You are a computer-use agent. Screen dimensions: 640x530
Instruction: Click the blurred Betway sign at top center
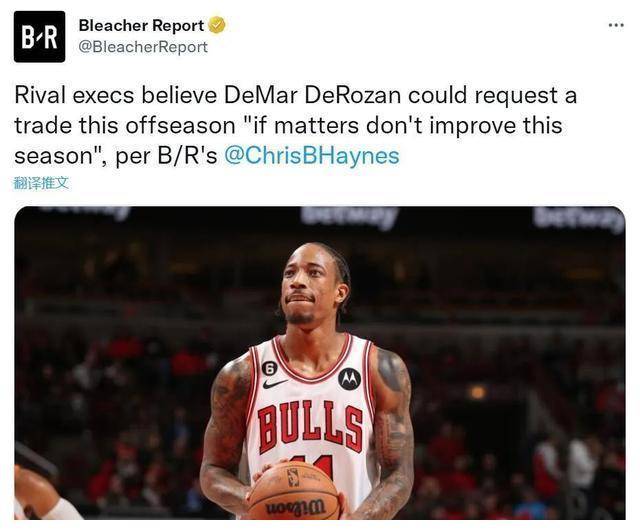coord(350,216)
